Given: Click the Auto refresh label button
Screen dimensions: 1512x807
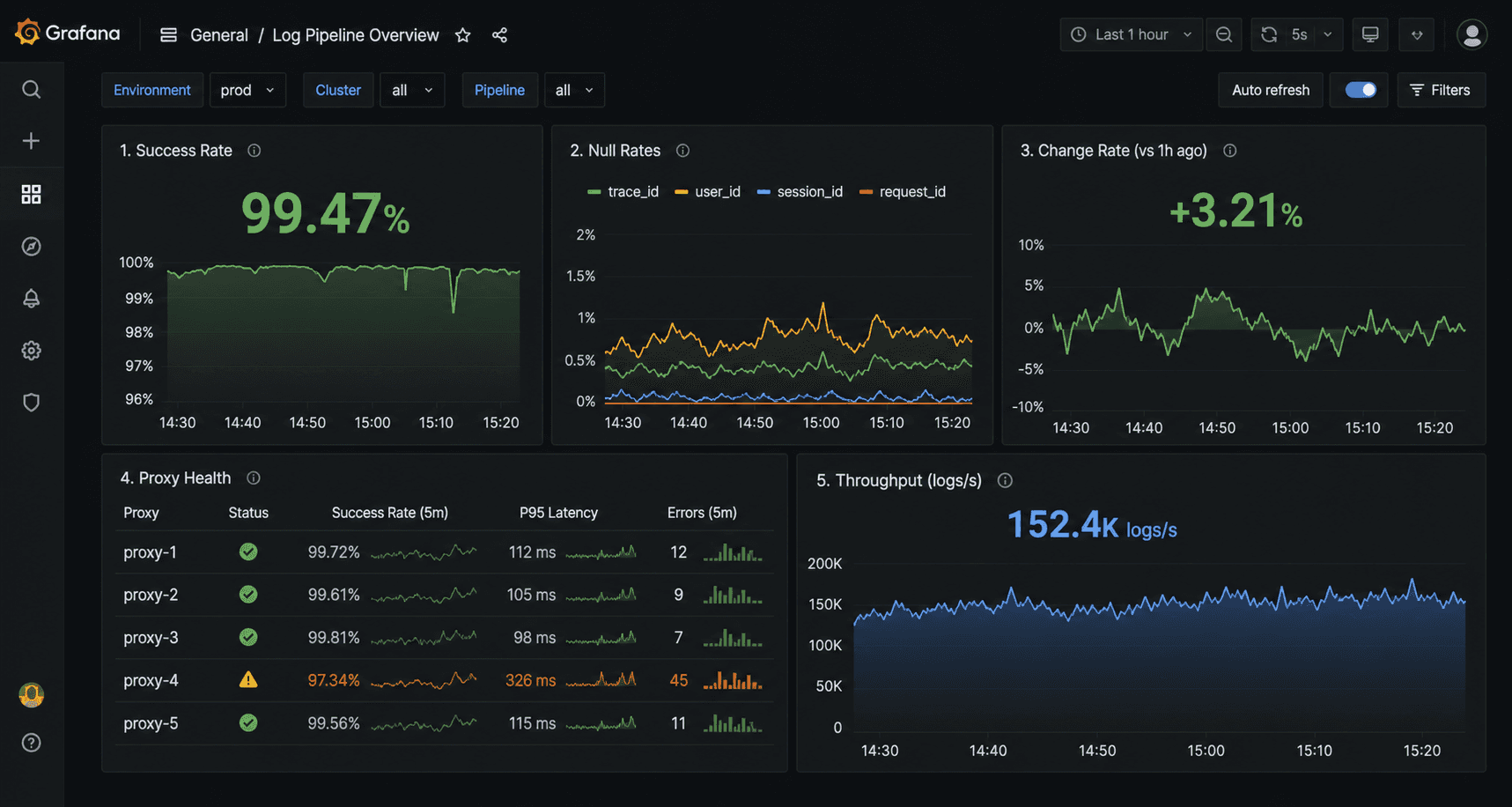Looking at the screenshot, I should tap(1270, 90).
